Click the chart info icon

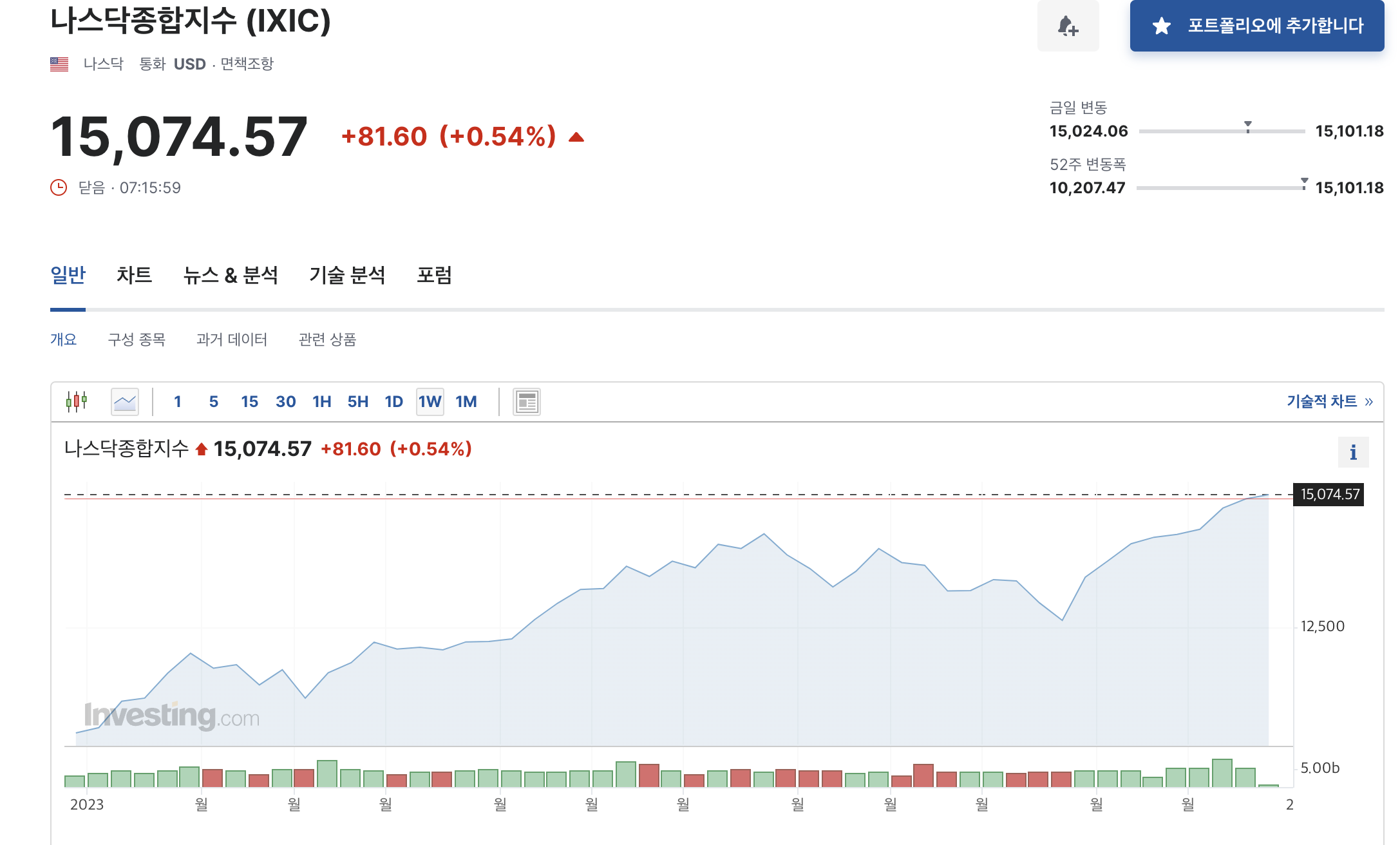pos(1353,452)
